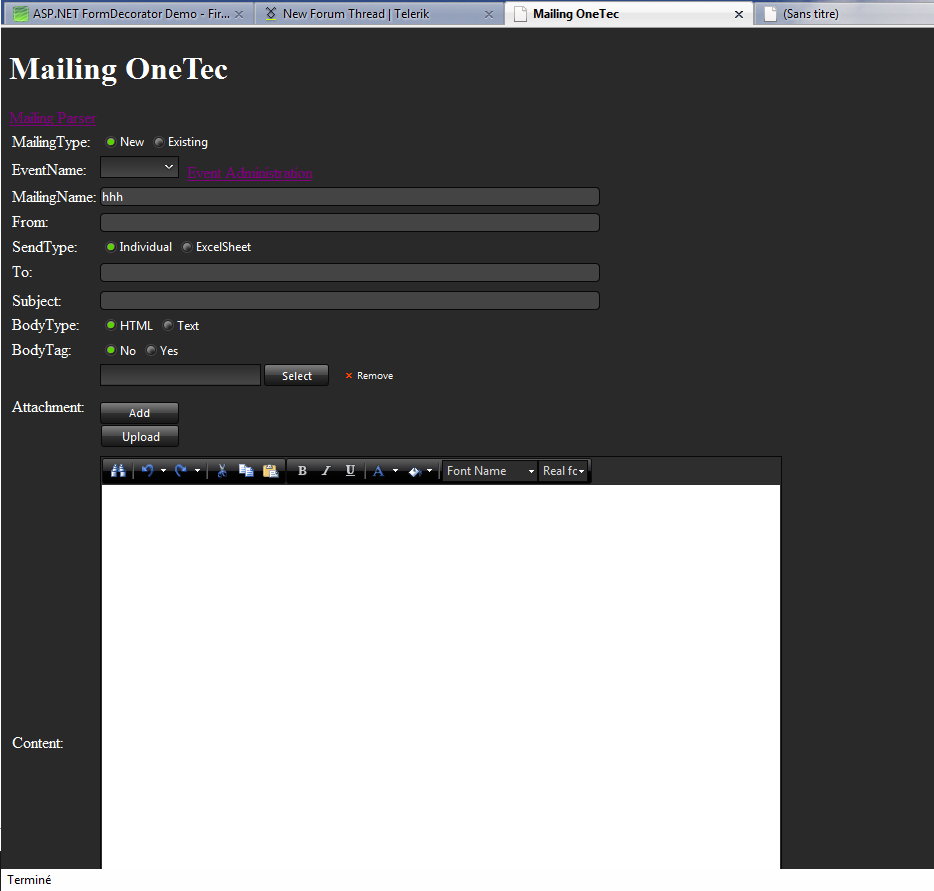Select HTML body type
The height and width of the screenshot is (891, 934).
110,325
